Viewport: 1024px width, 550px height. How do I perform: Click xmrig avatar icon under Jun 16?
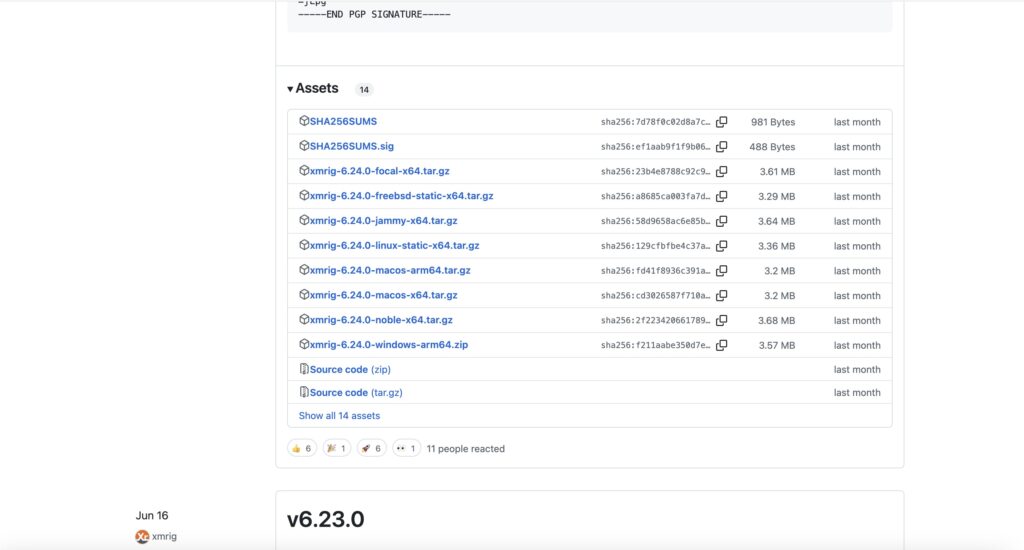[x=142, y=536]
